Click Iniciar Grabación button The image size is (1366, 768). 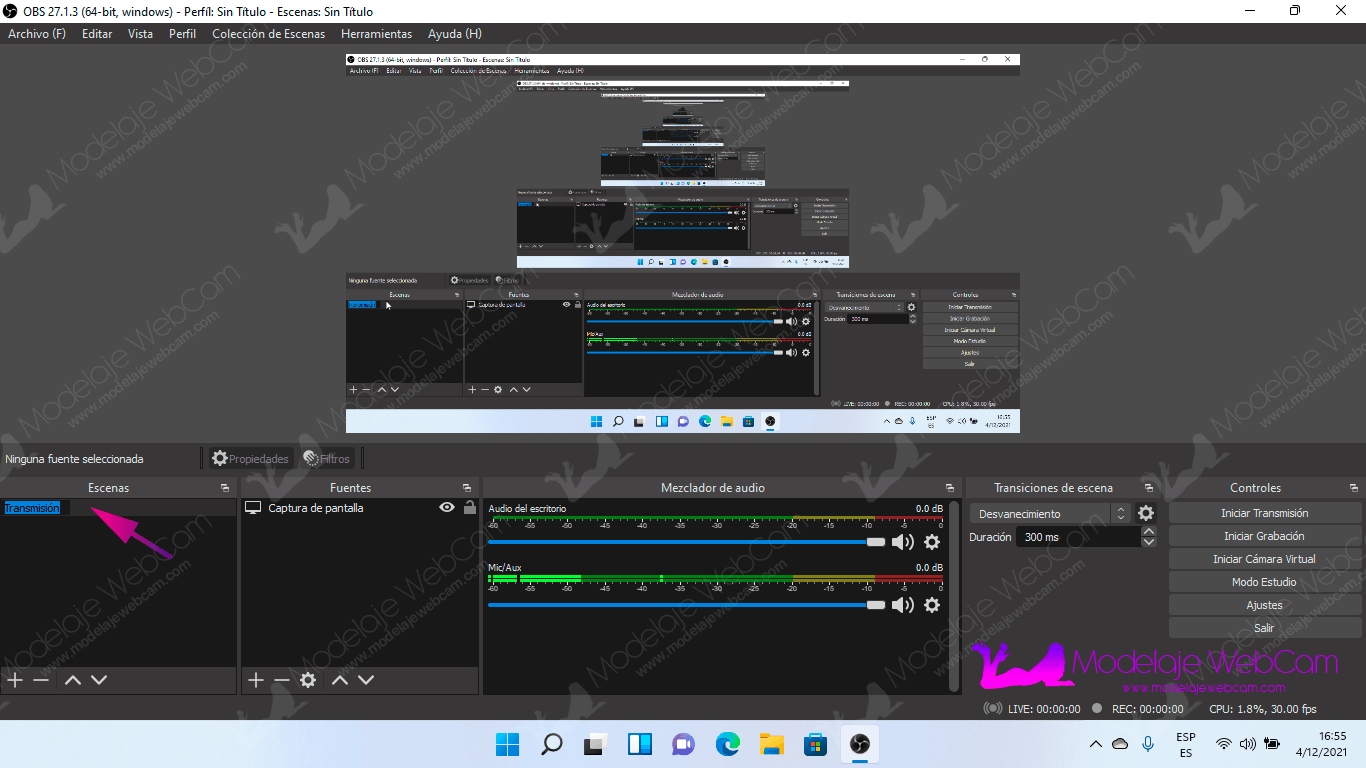click(1264, 536)
